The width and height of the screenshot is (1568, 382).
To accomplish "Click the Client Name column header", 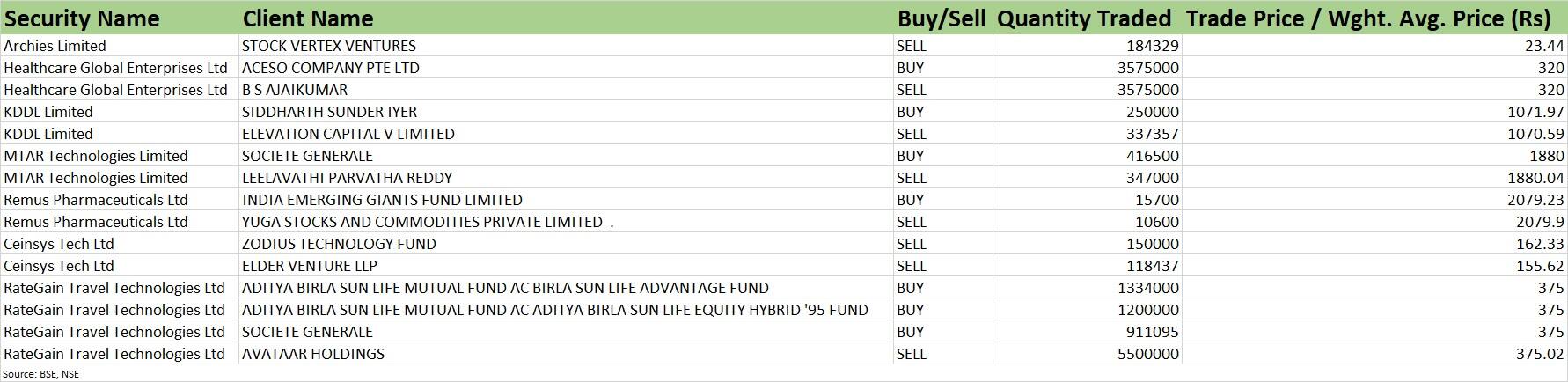I will point(308,18).
